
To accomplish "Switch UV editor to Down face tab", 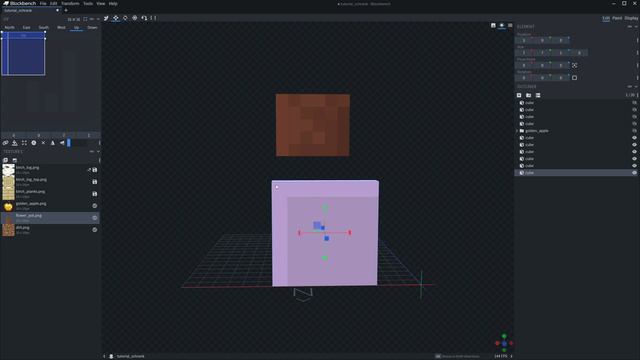I will tap(93, 27).
